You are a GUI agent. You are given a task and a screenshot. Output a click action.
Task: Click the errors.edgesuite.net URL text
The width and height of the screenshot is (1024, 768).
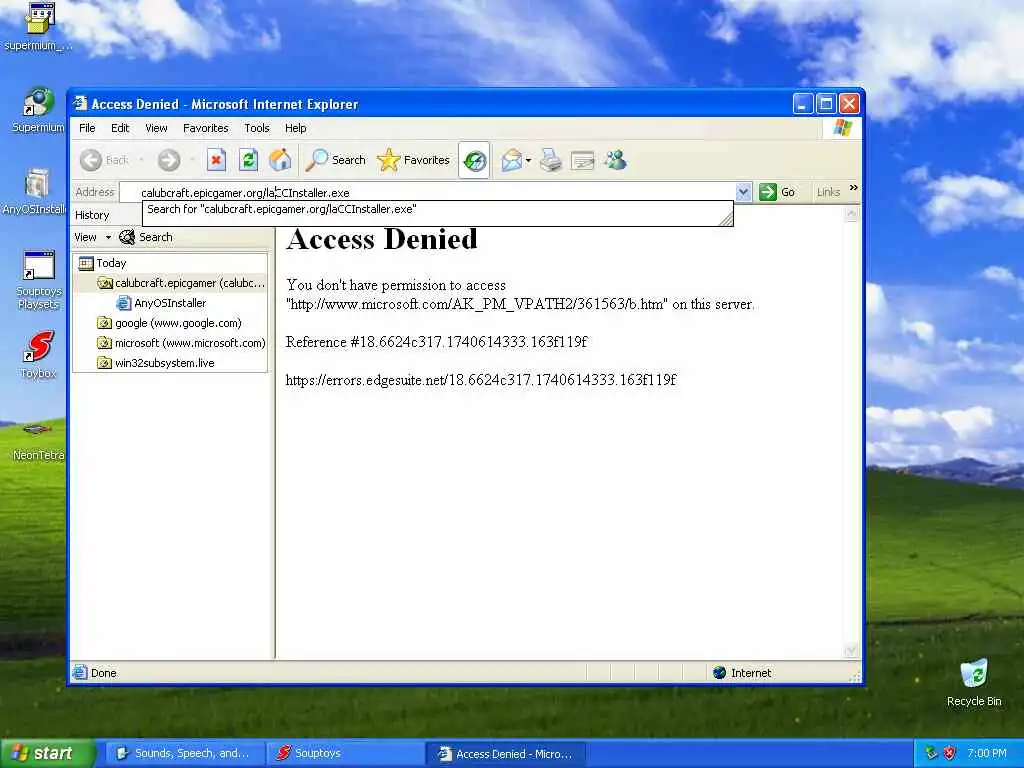coord(481,380)
